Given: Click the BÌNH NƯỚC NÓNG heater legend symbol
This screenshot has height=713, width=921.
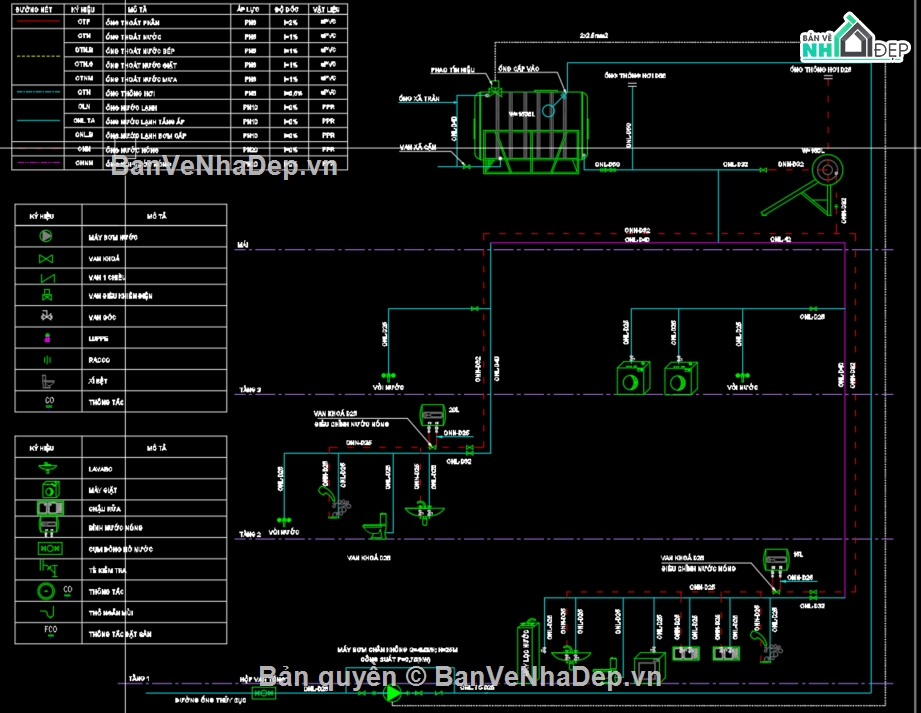Looking at the screenshot, I should coord(49,527).
